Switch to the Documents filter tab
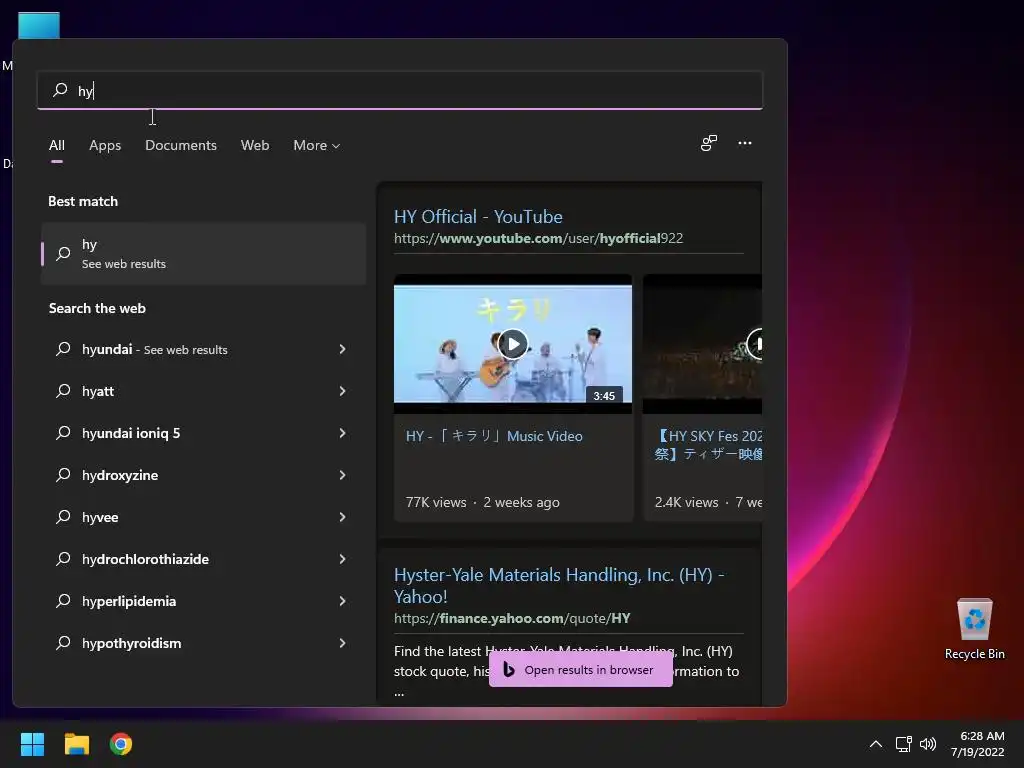The image size is (1024, 768). [x=181, y=145]
